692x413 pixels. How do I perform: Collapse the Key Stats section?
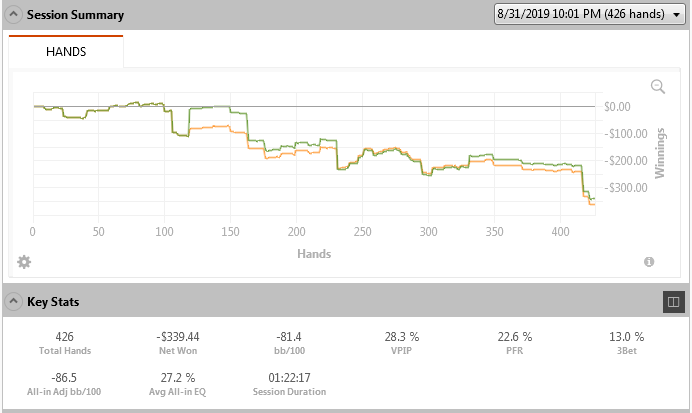14,301
